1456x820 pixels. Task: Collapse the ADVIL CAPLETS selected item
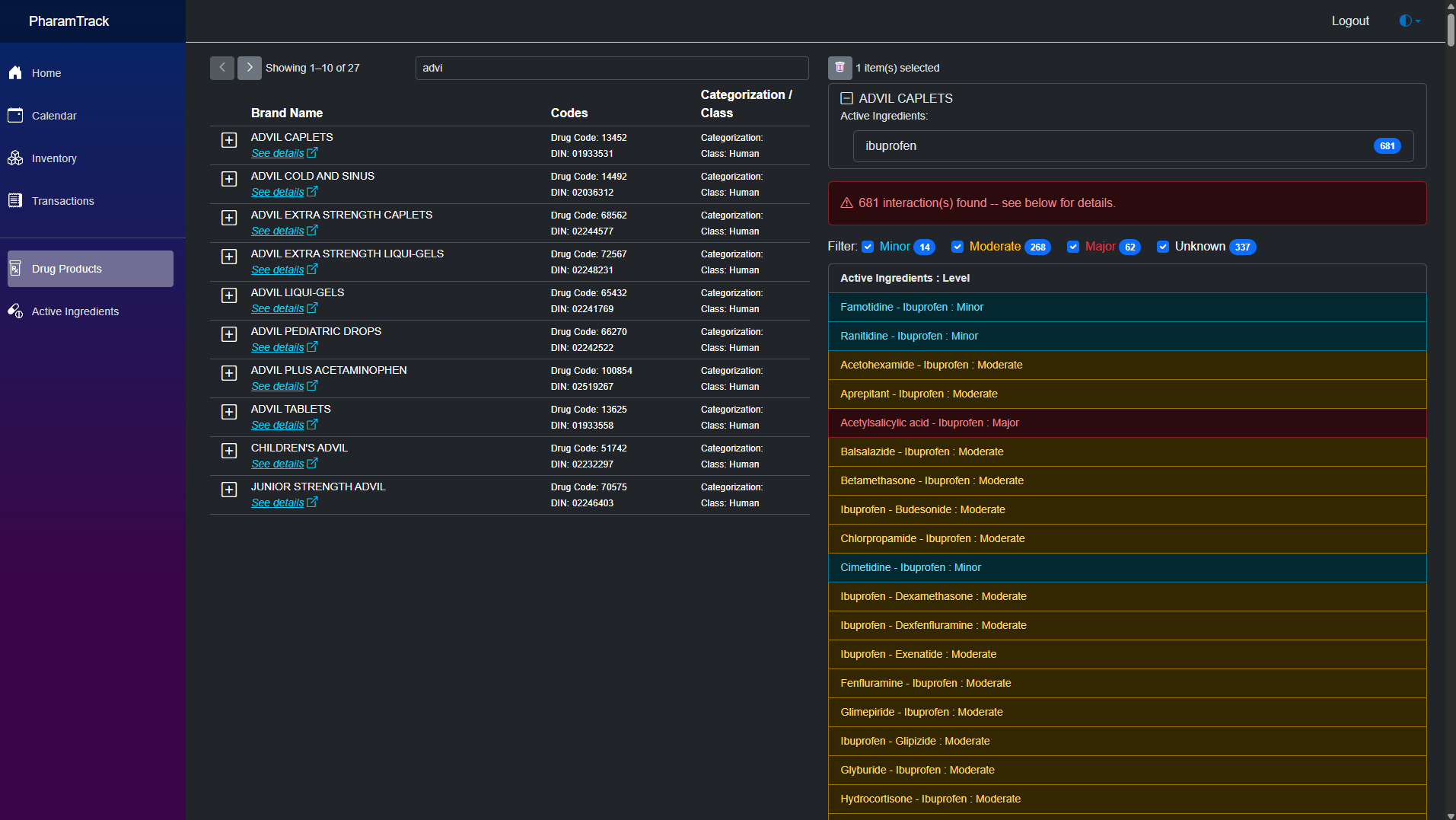pyautogui.click(x=846, y=98)
